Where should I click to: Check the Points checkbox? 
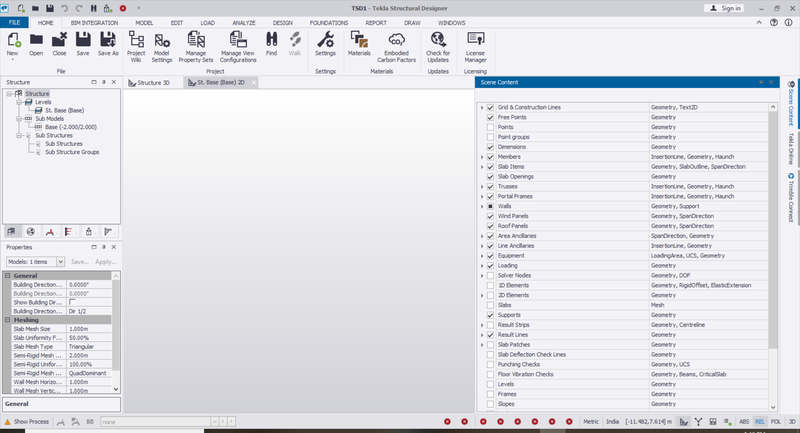pyautogui.click(x=490, y=127)
